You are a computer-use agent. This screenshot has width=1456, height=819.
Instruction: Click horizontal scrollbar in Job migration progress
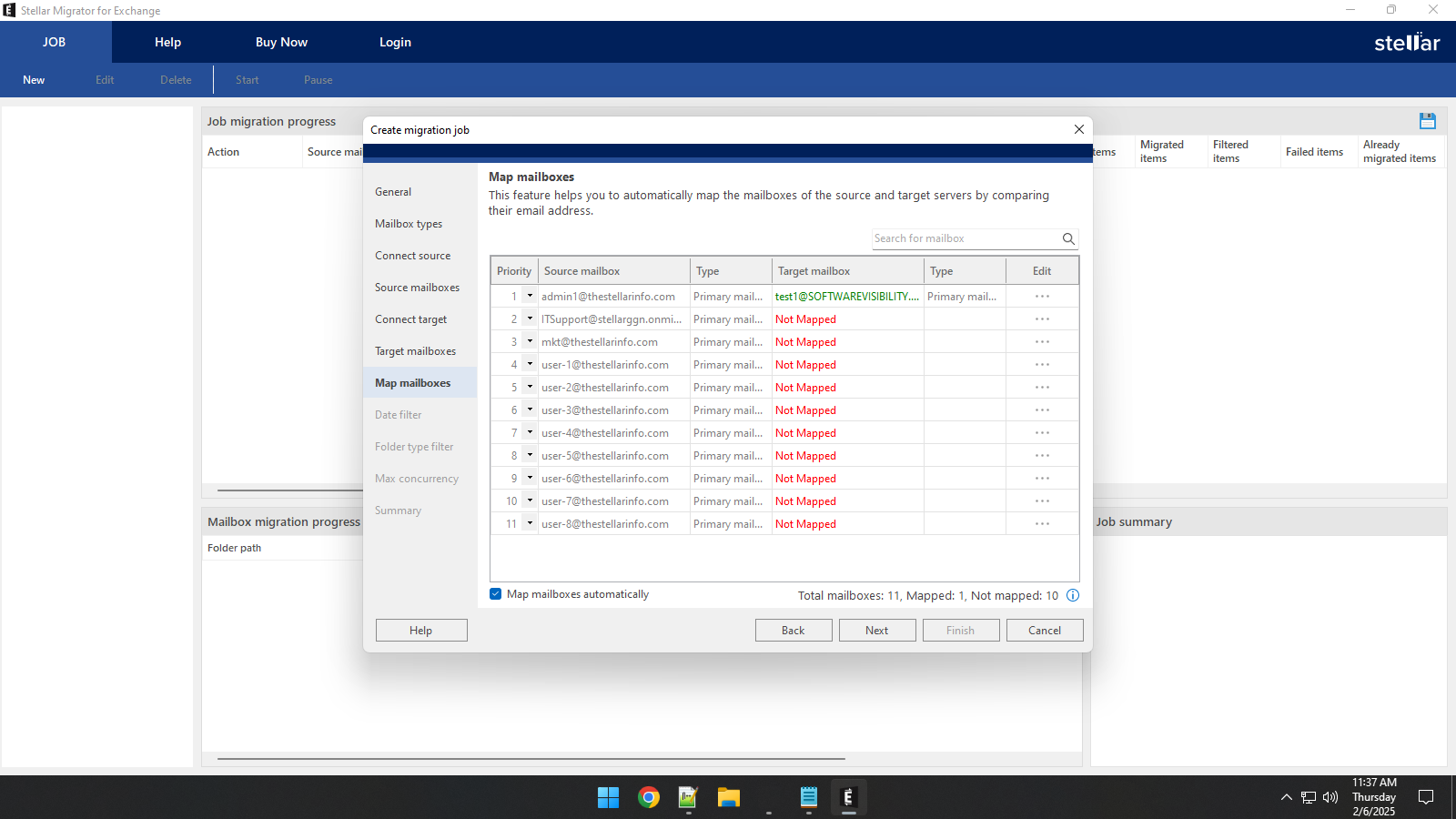coord(289,490)
